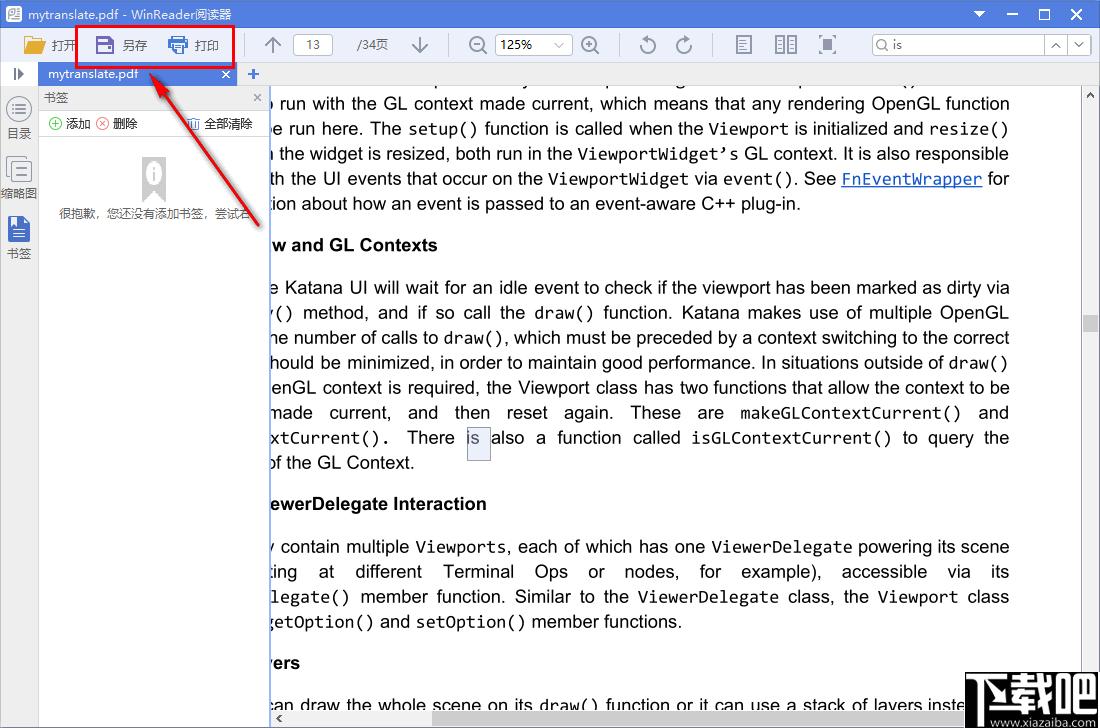Click 删除 to delete a bookmark
Viewport: 1100px width, 728px height.
pyautogui.click(x=116, y=123)
